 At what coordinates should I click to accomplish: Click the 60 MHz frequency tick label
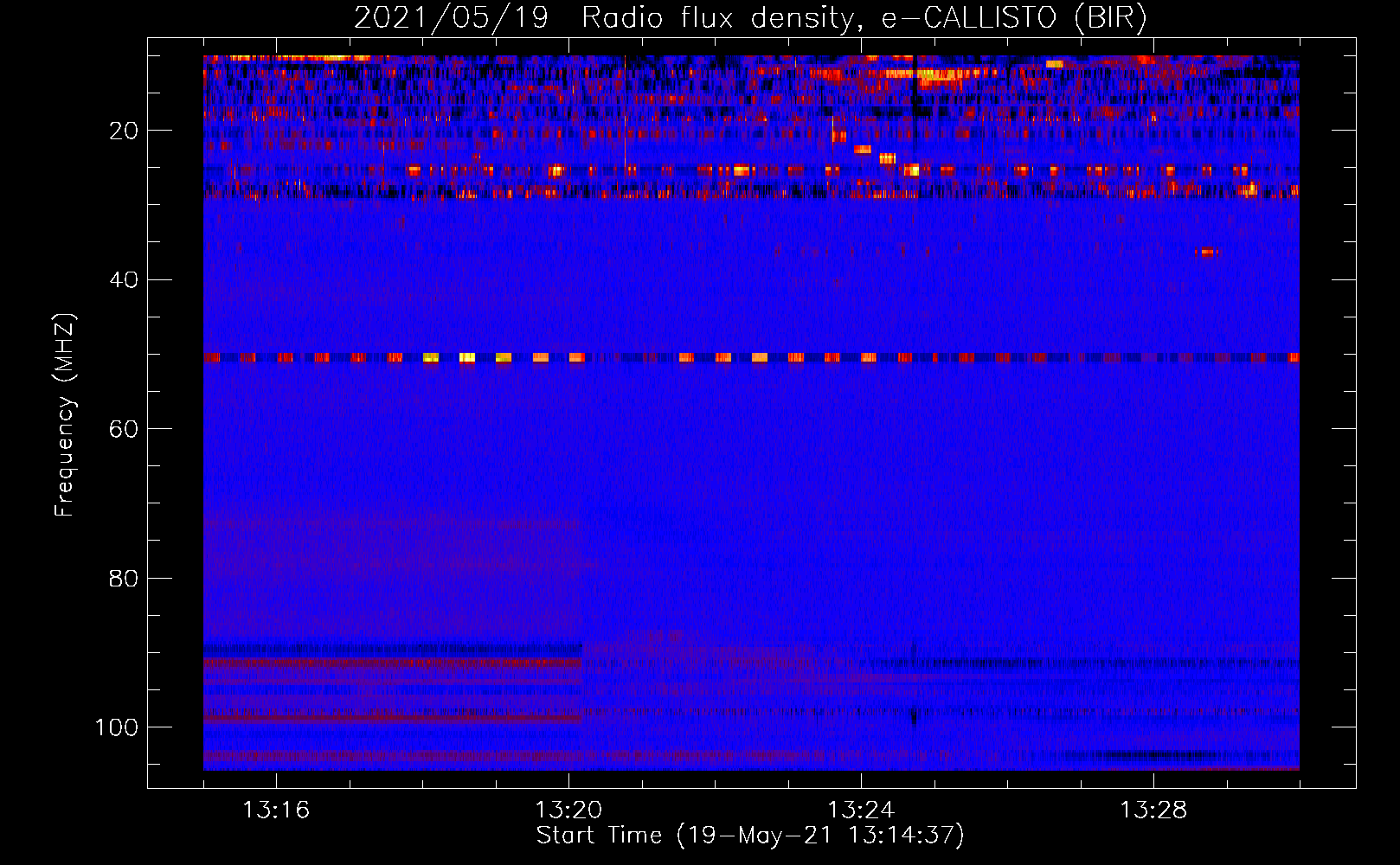point(124,429)
